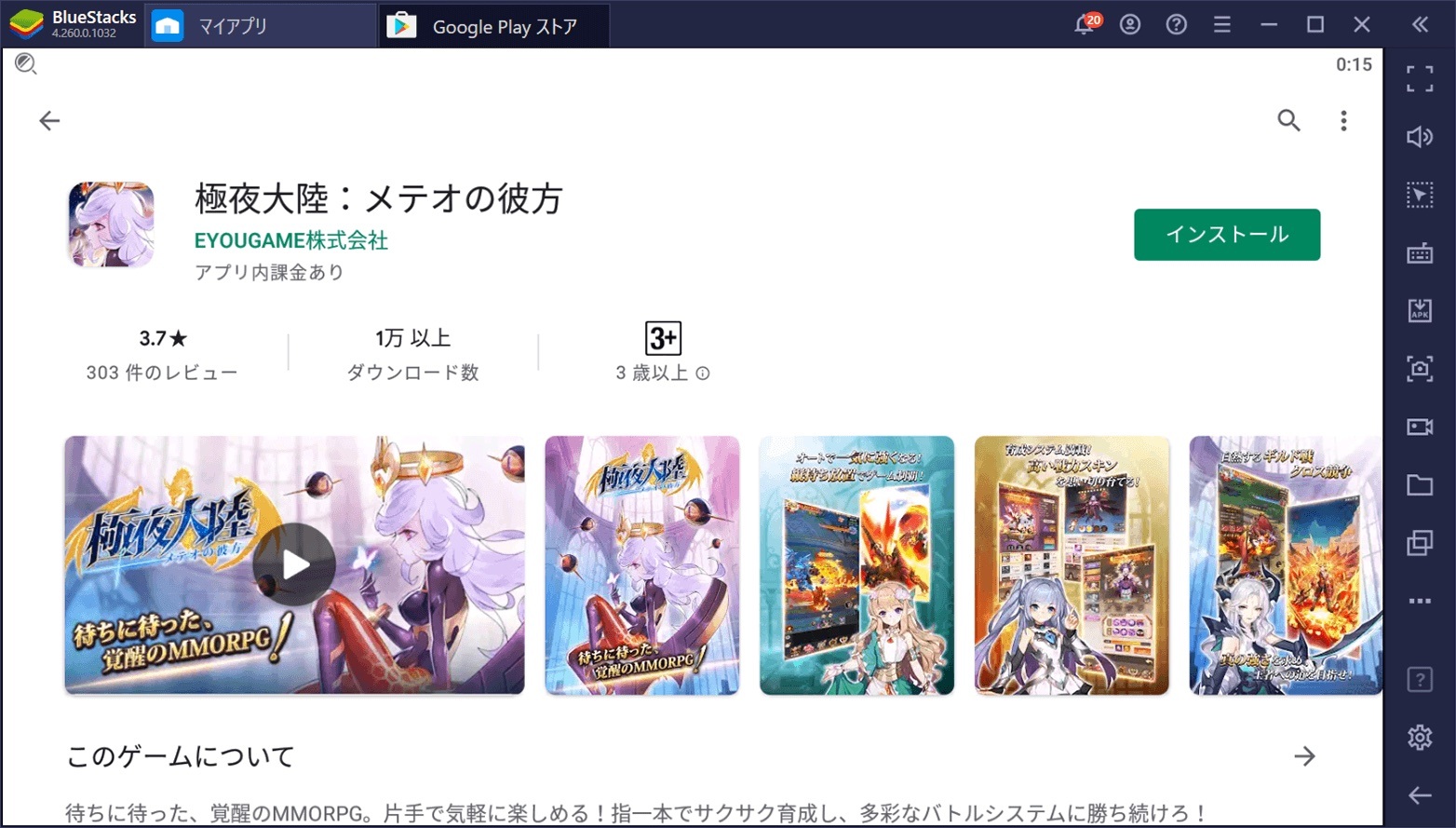Open the BlueStacks account profile icon
The height and width of the screenshot is (828, 1456).
click(1130, 24)
